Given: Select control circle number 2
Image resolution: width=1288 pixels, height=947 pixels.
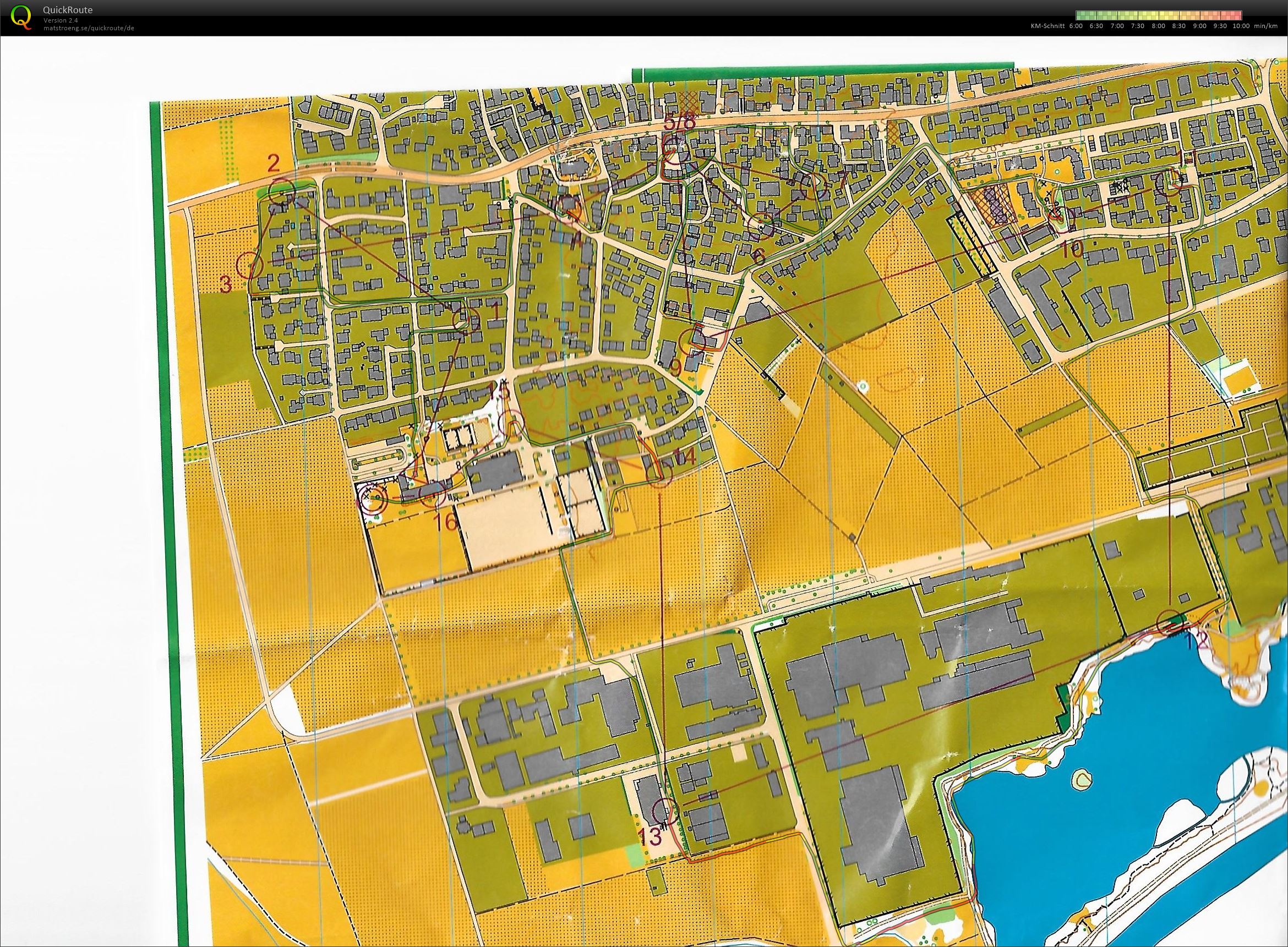Looking at the screenshot, I should coord(282,191).
